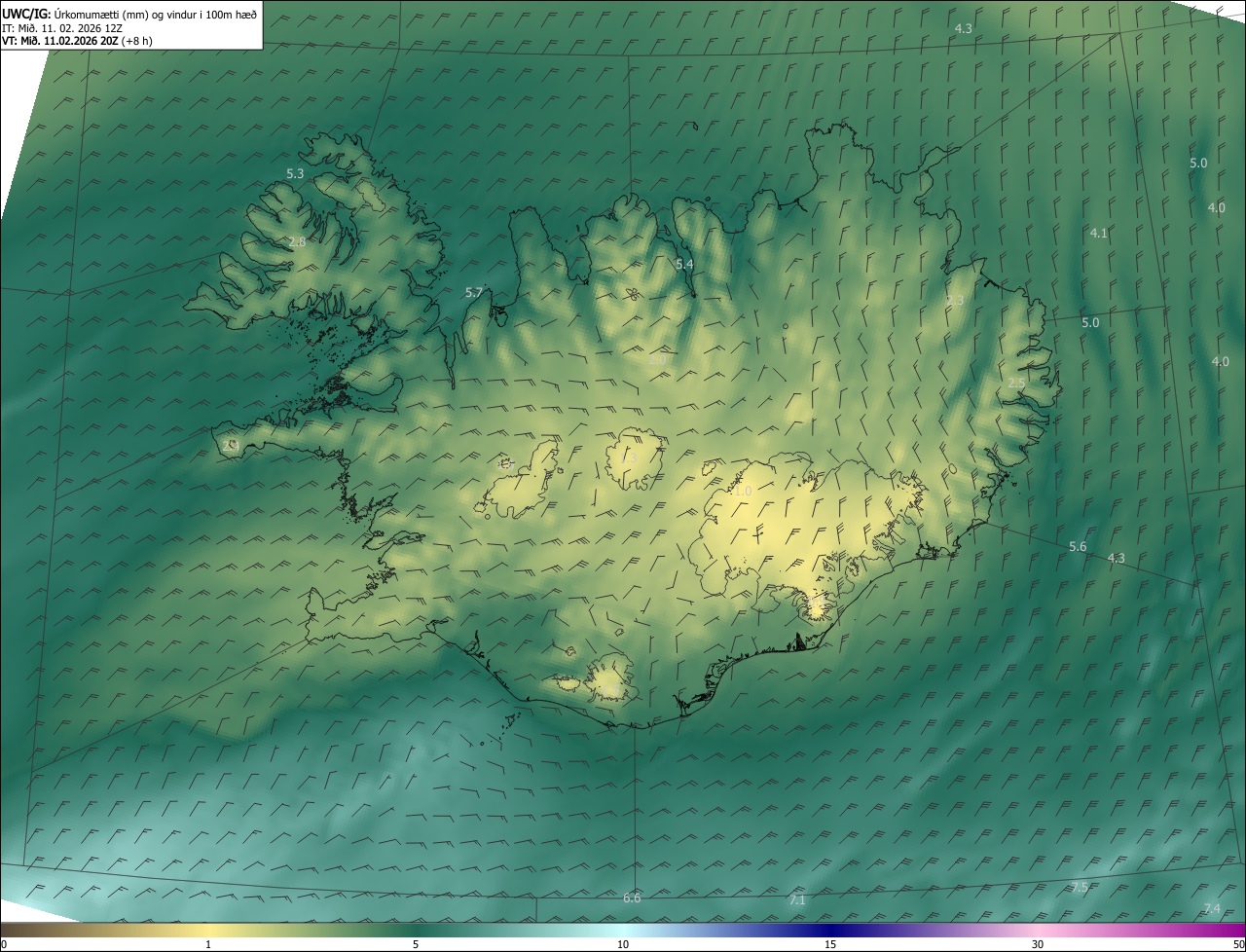Click the 5.3 value label on the map
Image resolution: width=1246 pixels, height=952 pixels.
click(x=295, y=174)
